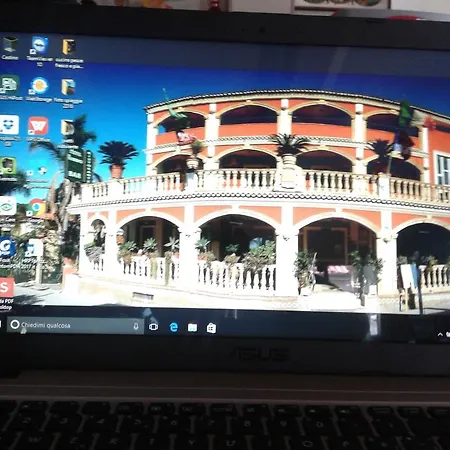Launch Microsoft Edge from the taskbar

pos(173,327)
